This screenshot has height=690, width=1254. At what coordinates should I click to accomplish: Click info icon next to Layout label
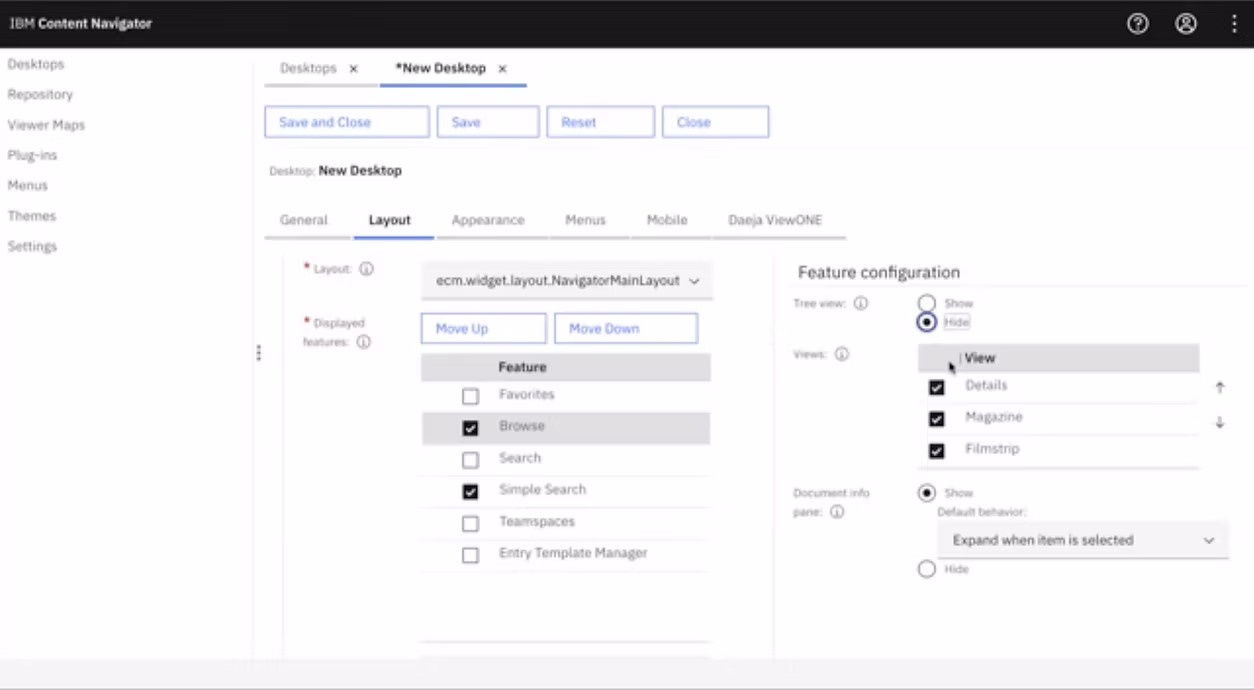[x=366, y=269]
